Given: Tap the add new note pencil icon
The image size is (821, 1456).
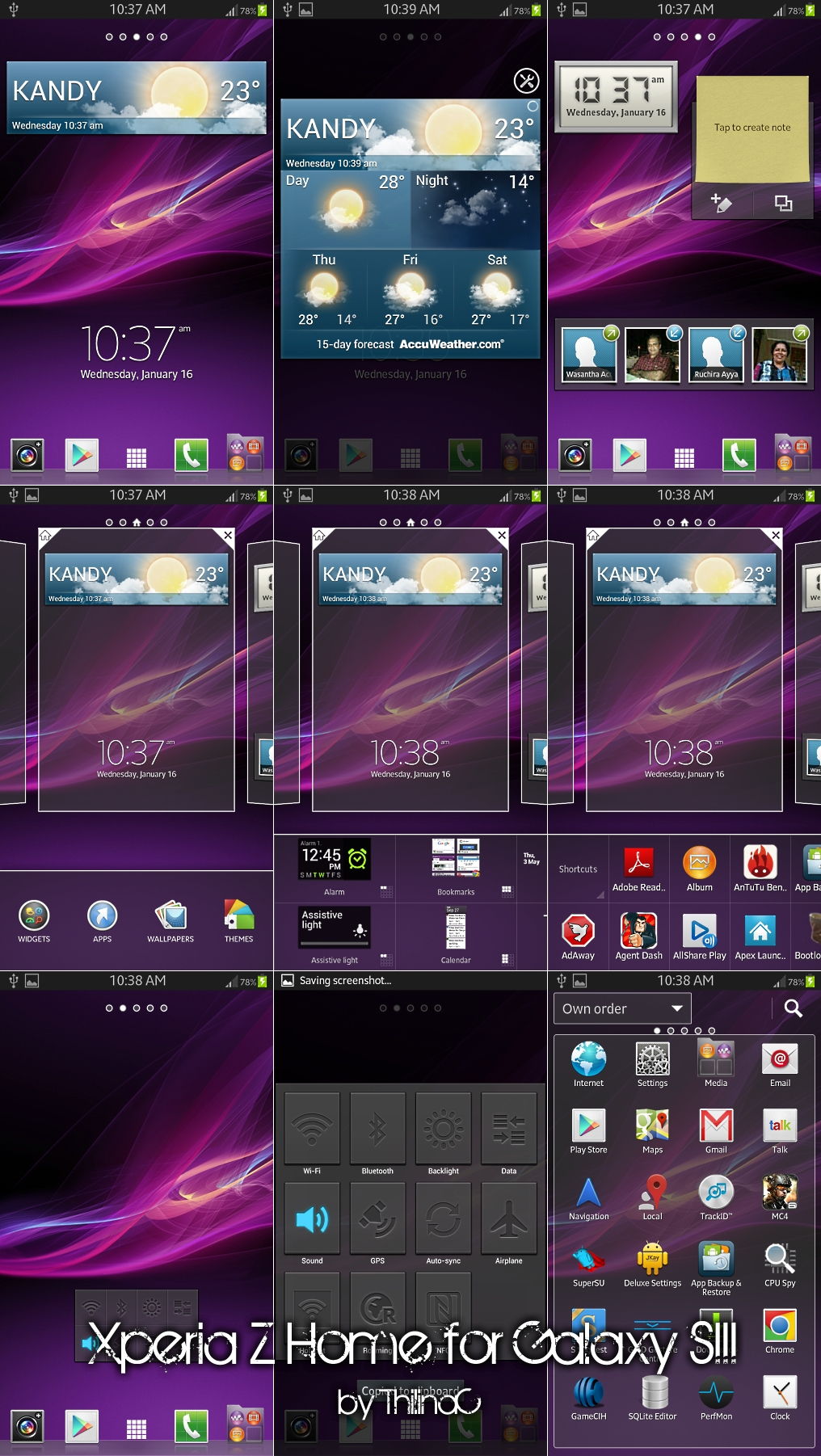Looking at the screenshot, I should [721, 203].
